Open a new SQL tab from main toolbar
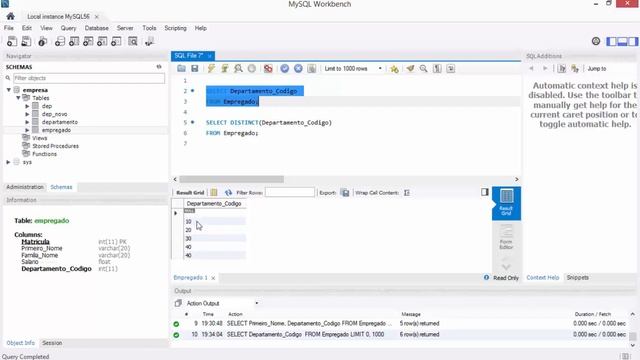 click(x=12, y=41)
